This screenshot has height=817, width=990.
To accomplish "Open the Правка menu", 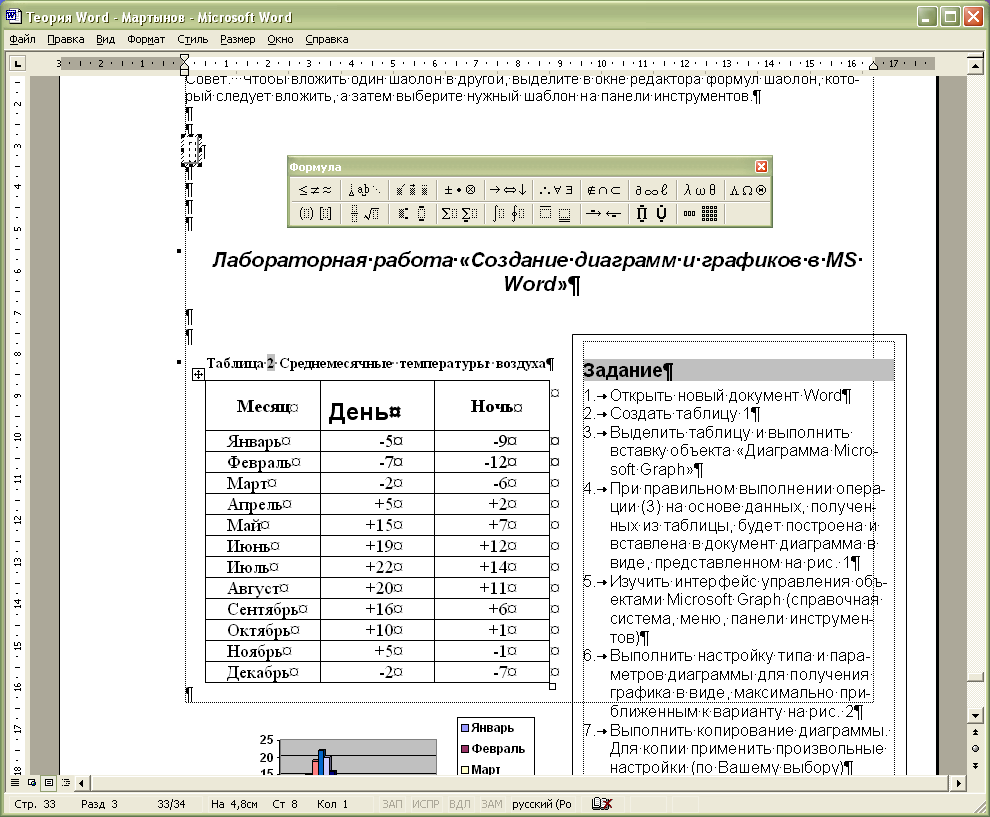I will [66, 39].
